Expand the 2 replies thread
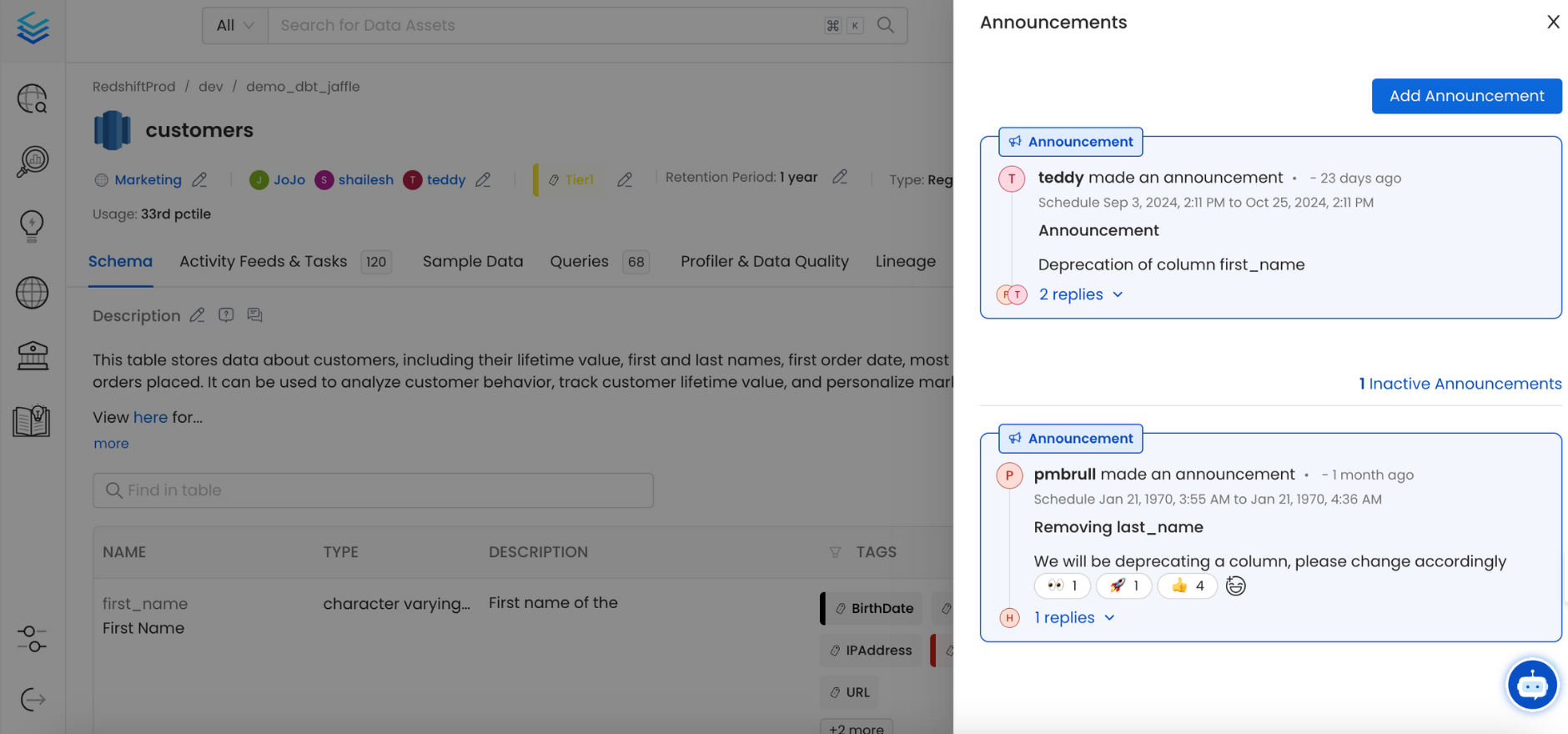The height and width of the screenshot is (734, 1568). pyautogui.click(x=1080, y=294)
